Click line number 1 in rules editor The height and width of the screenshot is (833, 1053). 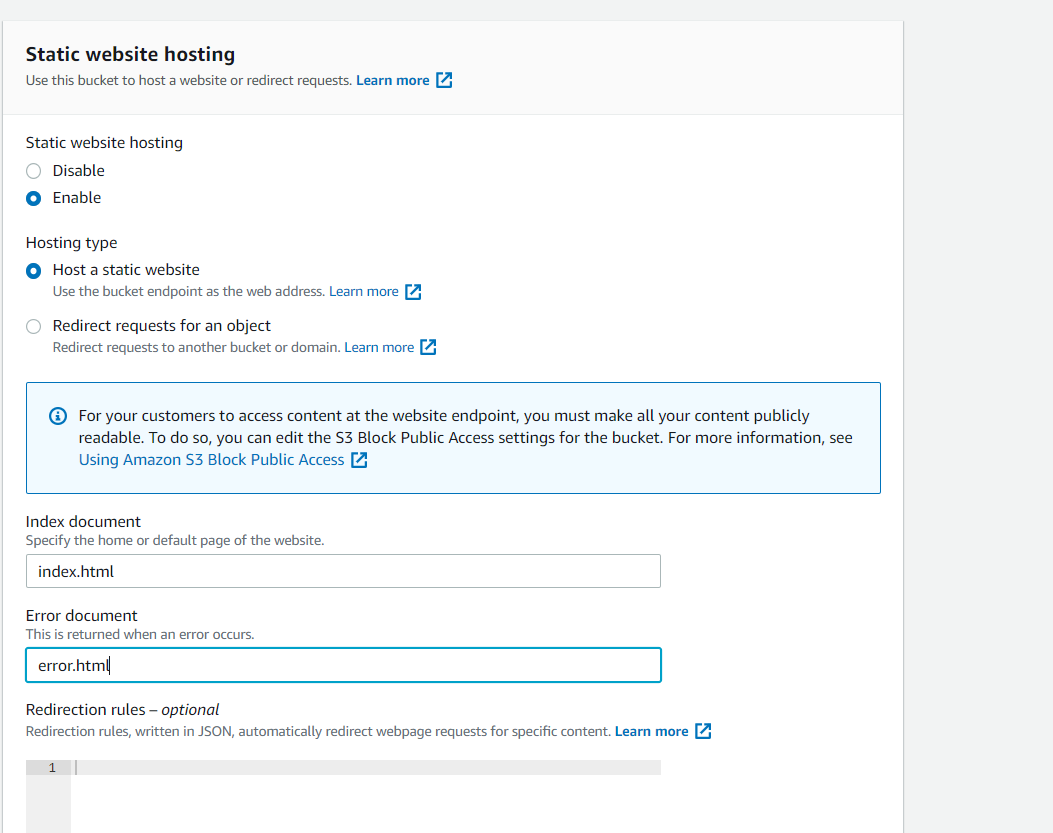click(52, 767)
